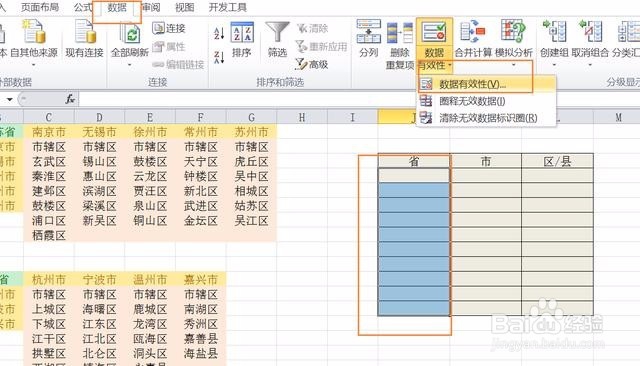Click the fx insert function button
Screen dimensions: 640x366
(70, 99)
